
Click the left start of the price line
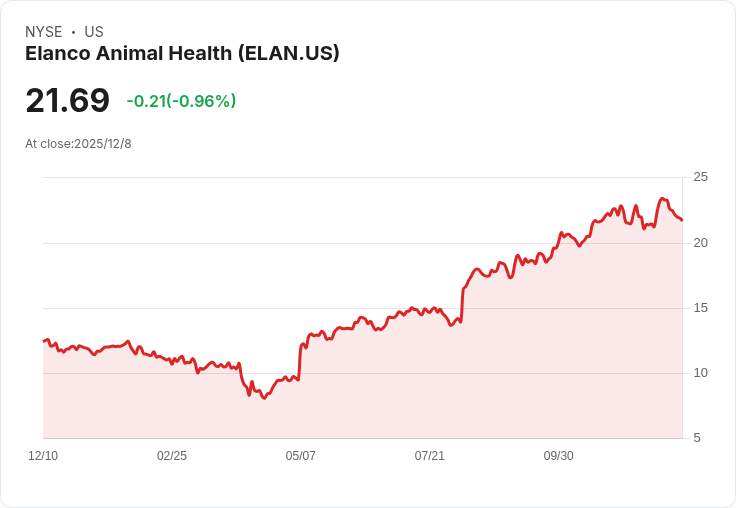pyautogui.click(x=44, y=341)
